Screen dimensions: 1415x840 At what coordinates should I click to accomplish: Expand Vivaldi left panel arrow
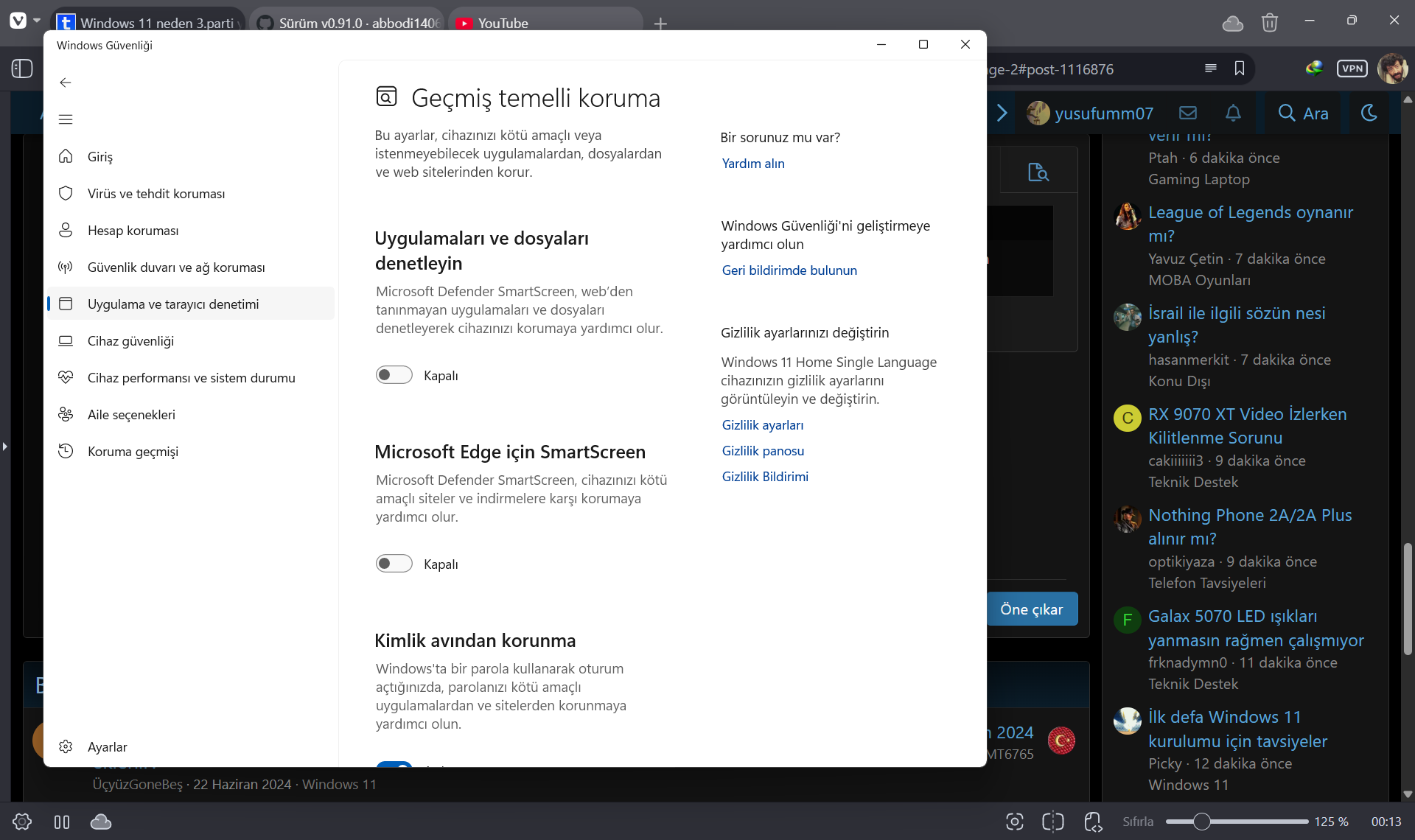tap(4, 447)
